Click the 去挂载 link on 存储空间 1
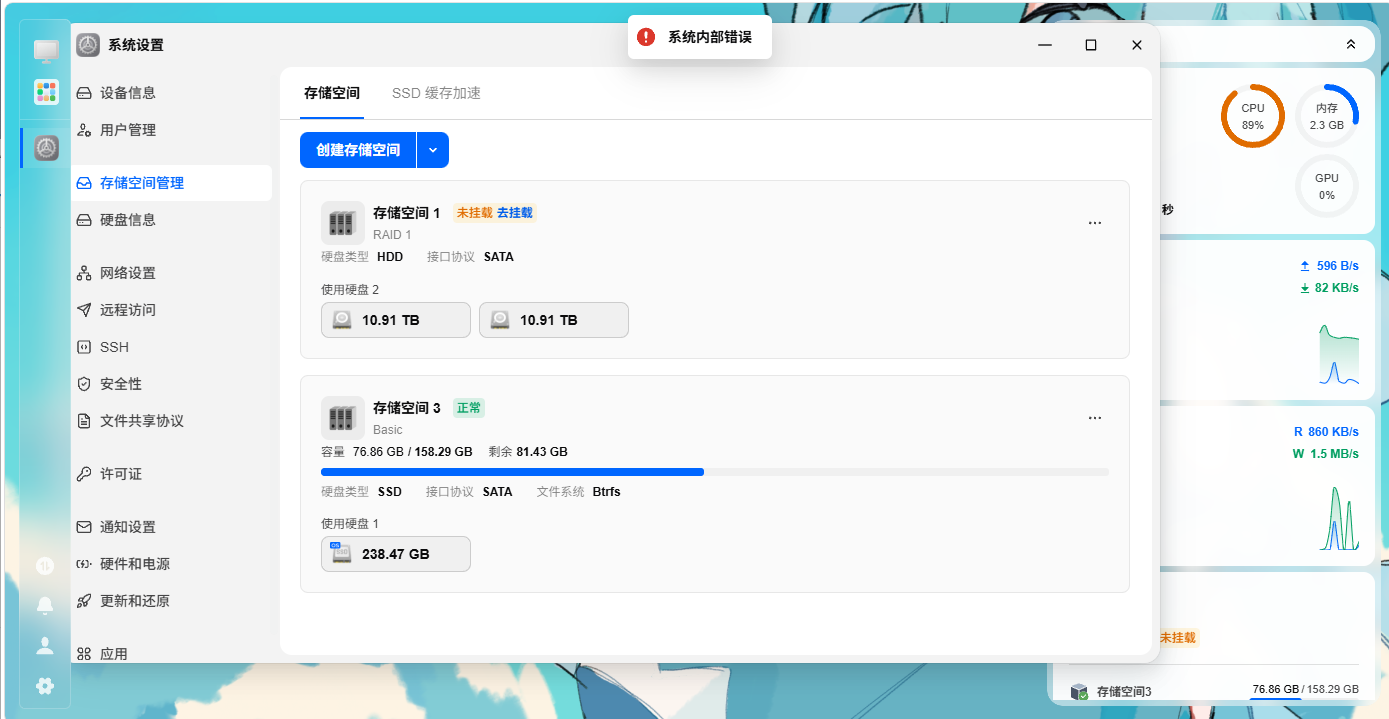Screen dimensions: 1389x719 [x=515, y=213]
